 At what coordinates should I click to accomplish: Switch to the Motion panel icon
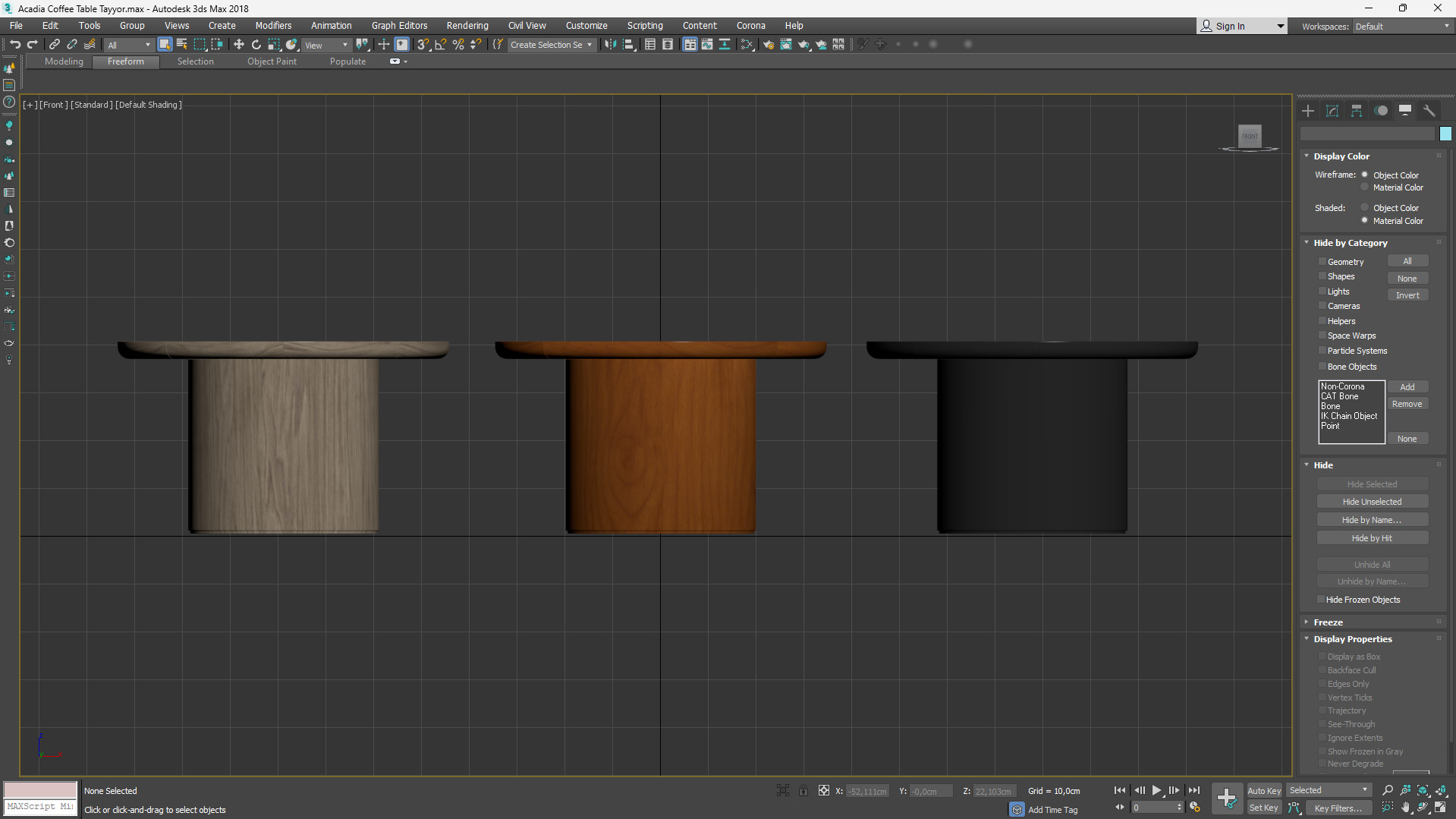pos(1381,111)
